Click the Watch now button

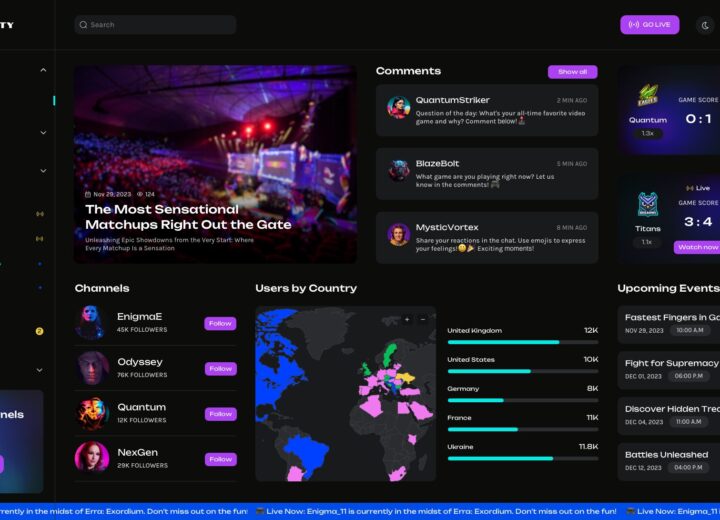pos(697,247)
